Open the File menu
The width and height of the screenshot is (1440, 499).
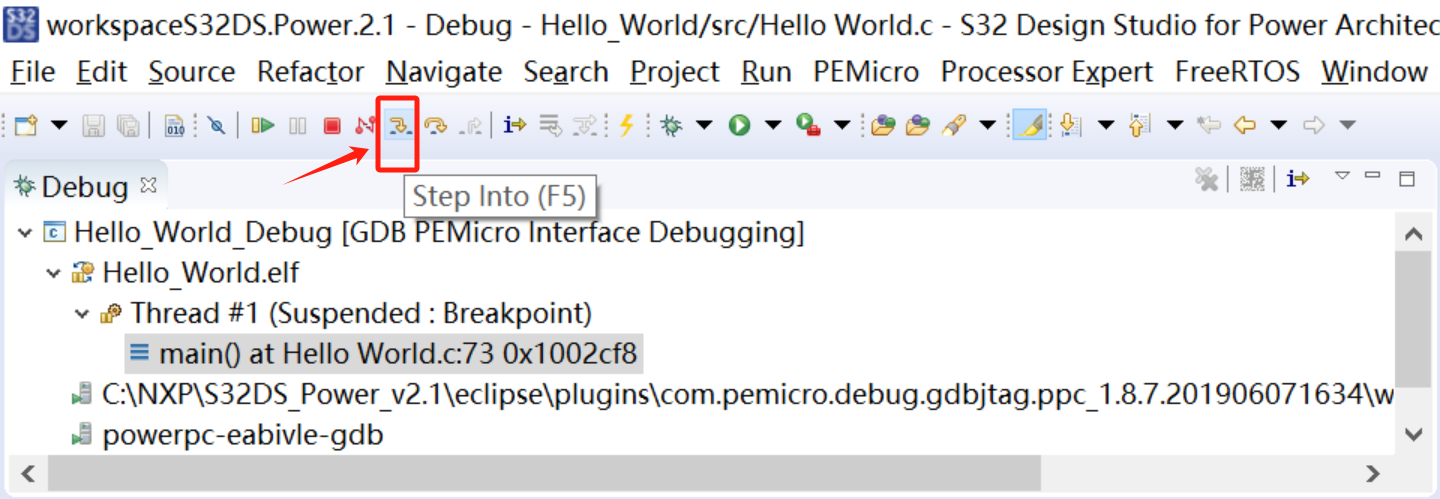[32, 72]
